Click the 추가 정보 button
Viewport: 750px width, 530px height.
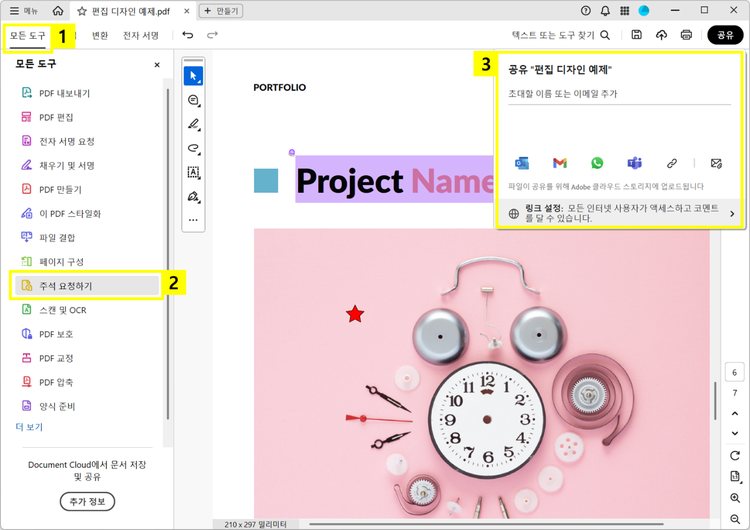pyautogui.click(x=87, y=501)
